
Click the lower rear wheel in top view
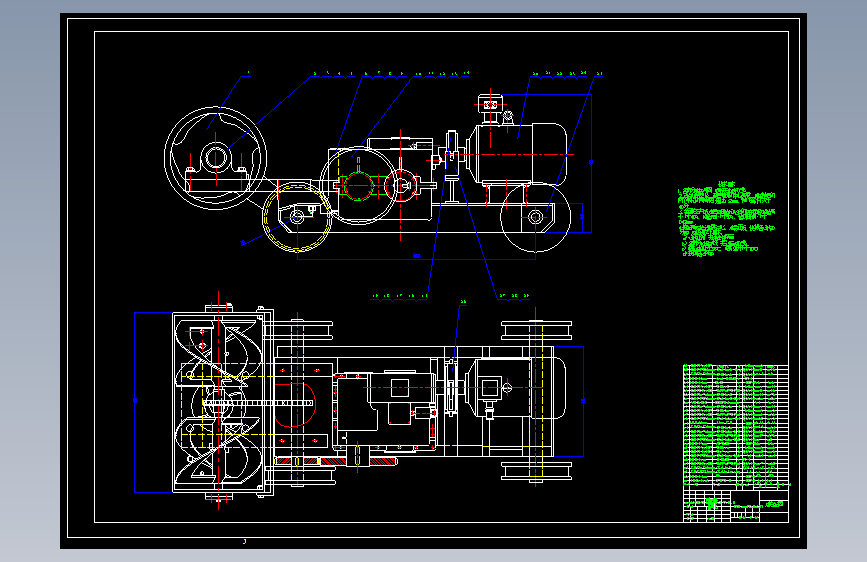(x=536, y=471)
